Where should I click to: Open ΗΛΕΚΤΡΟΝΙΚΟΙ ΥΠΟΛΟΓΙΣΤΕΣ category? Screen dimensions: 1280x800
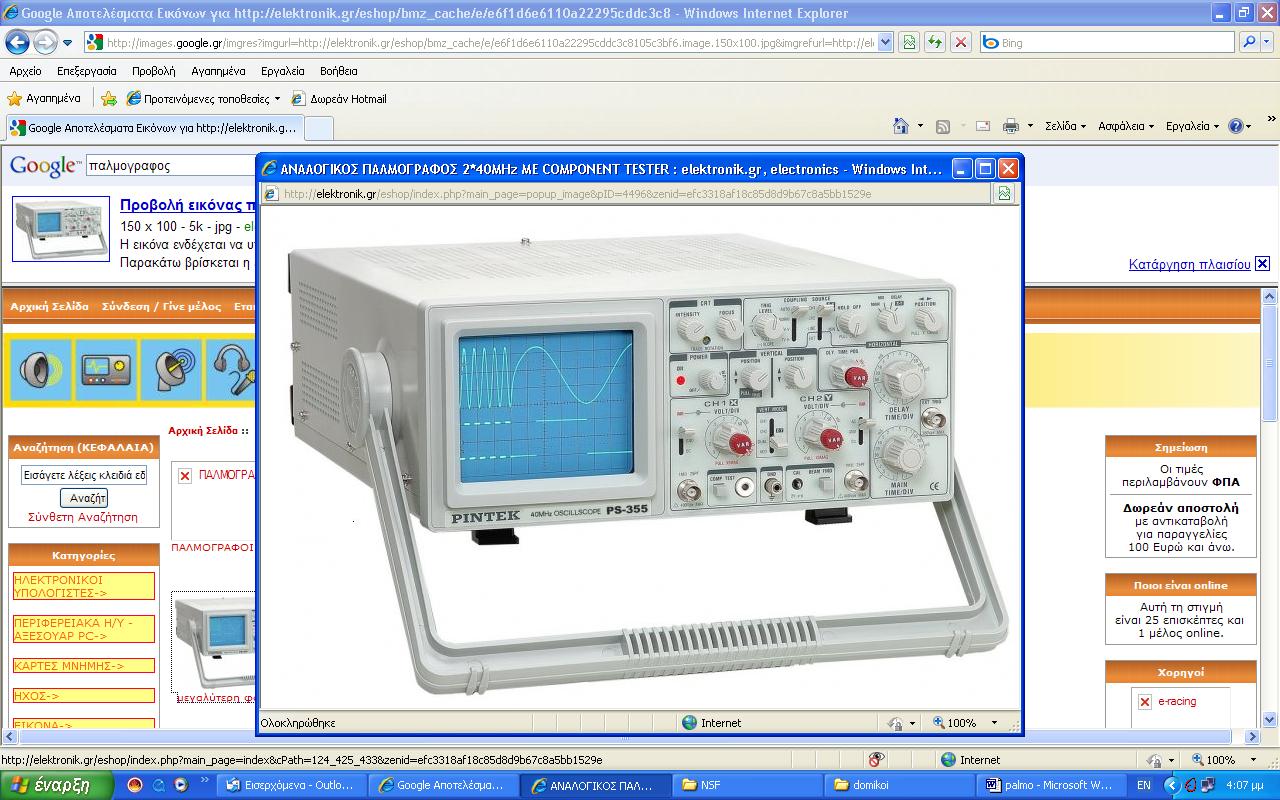coord(84,586)
